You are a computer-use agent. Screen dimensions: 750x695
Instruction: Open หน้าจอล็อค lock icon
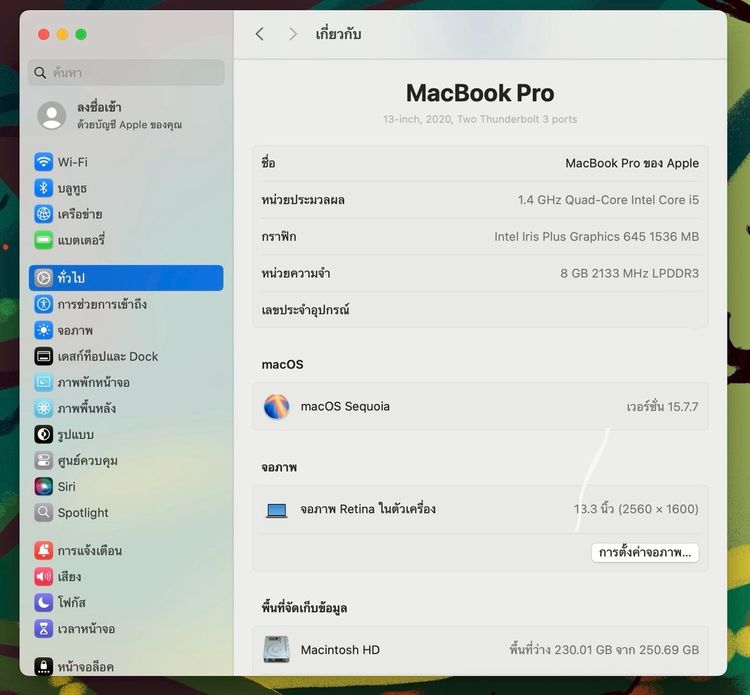[x=44, y=666]
